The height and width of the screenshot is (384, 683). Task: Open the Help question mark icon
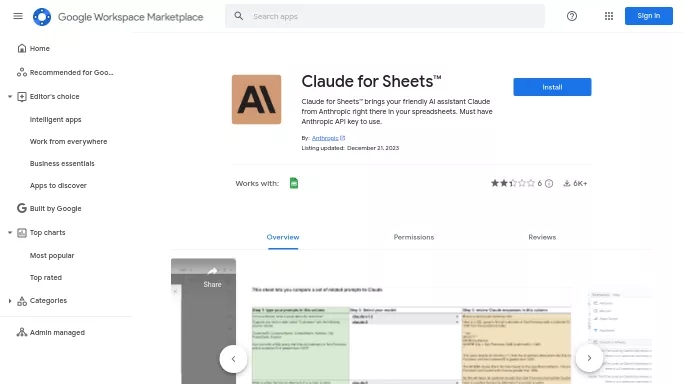coord(572,16)
